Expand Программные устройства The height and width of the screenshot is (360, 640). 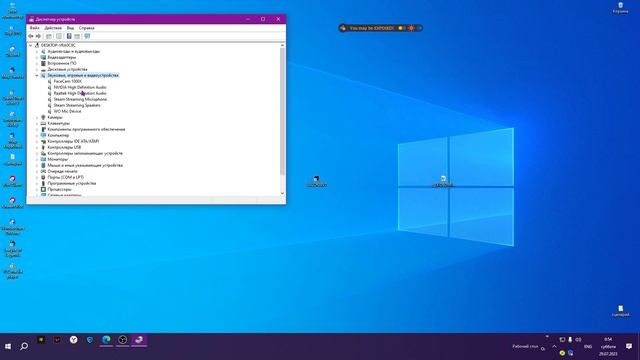[x=37, y=183]
